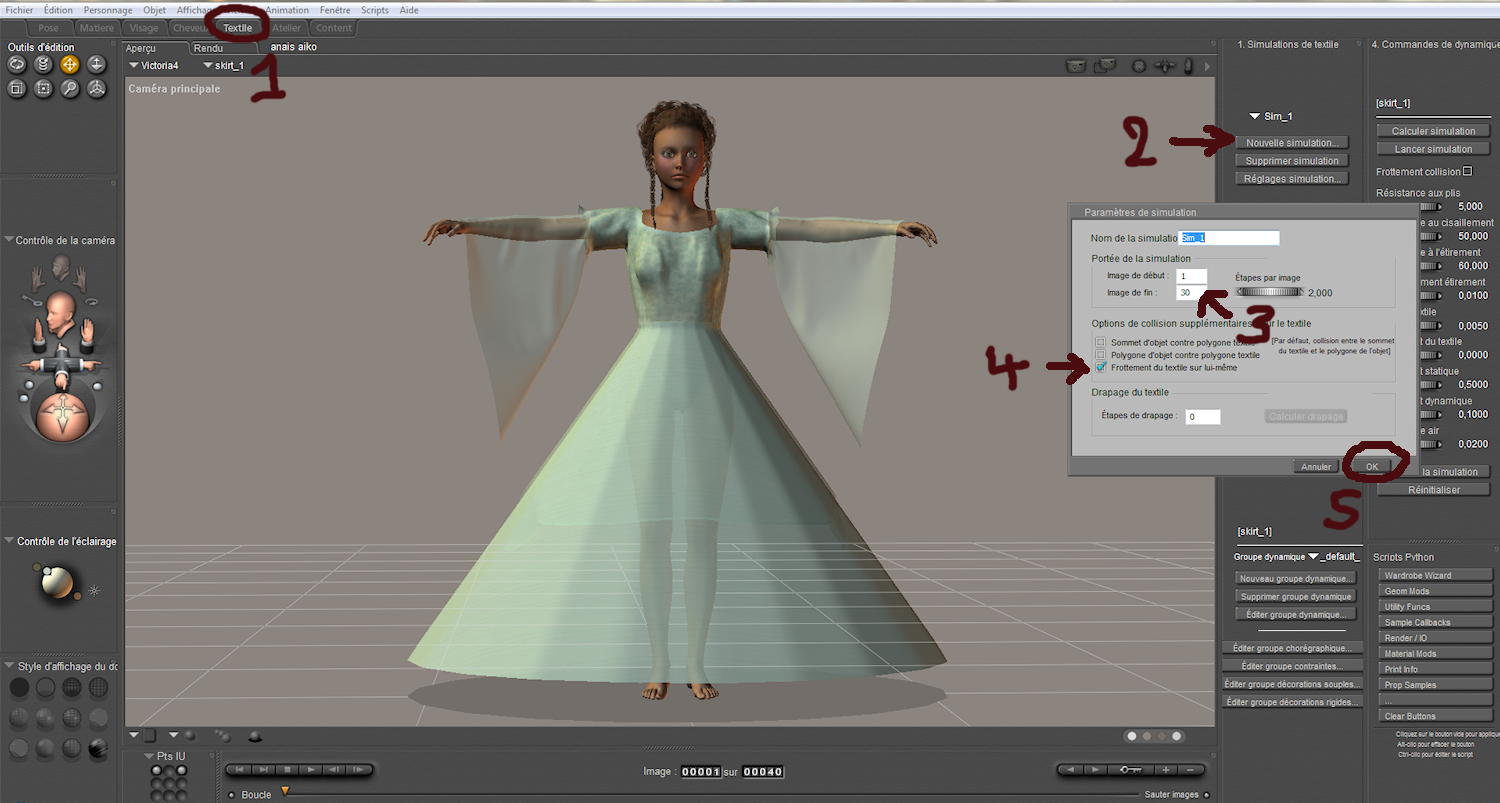Viewport: 1500px width, 803px height.
Task: Play the animation
Action: tap(311, 770)
